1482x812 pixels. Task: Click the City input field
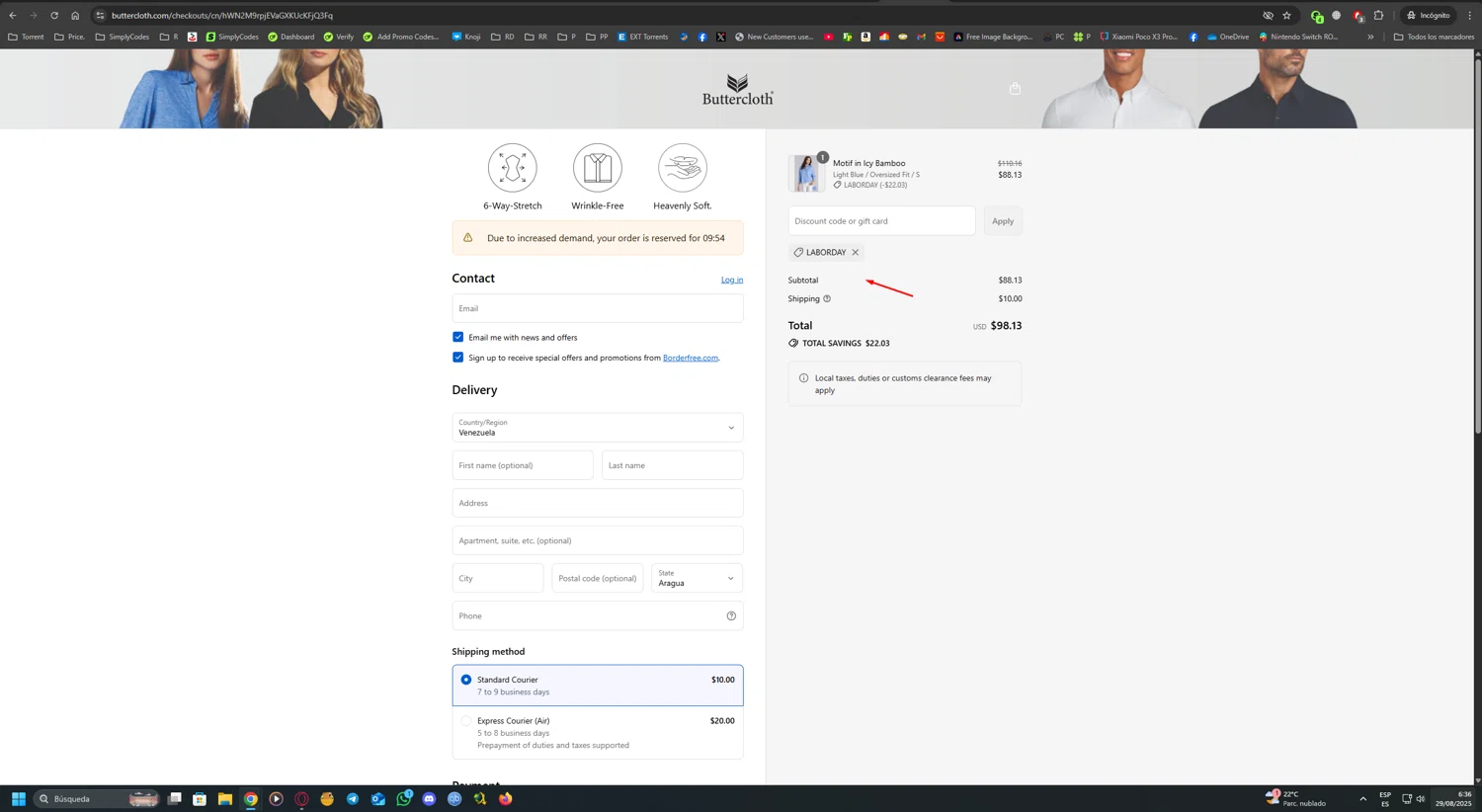(x=498, y=578)
